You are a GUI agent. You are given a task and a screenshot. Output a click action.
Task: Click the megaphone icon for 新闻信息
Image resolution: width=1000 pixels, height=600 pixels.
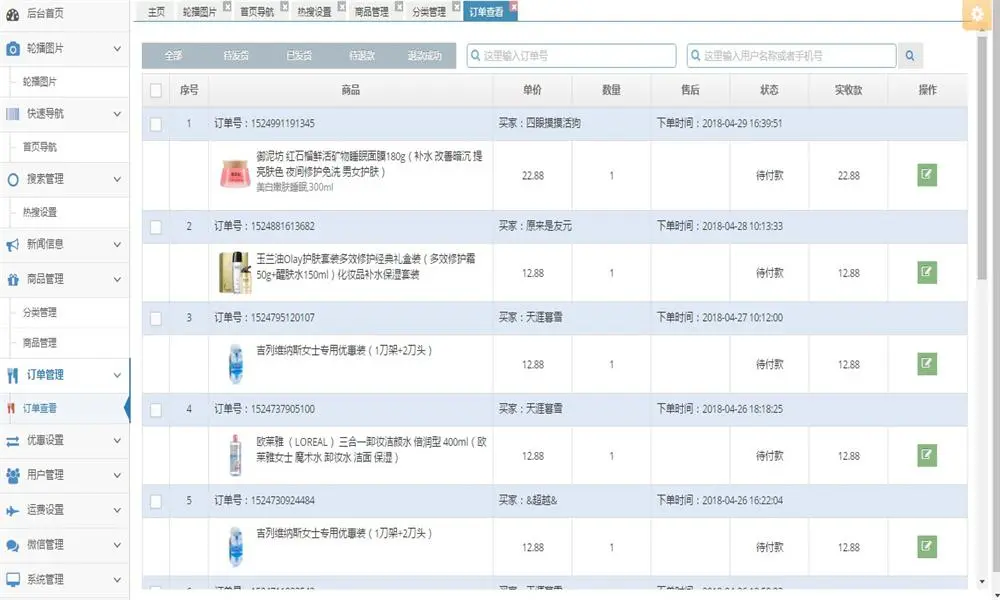pyautogui.click(x=13, y=245)
